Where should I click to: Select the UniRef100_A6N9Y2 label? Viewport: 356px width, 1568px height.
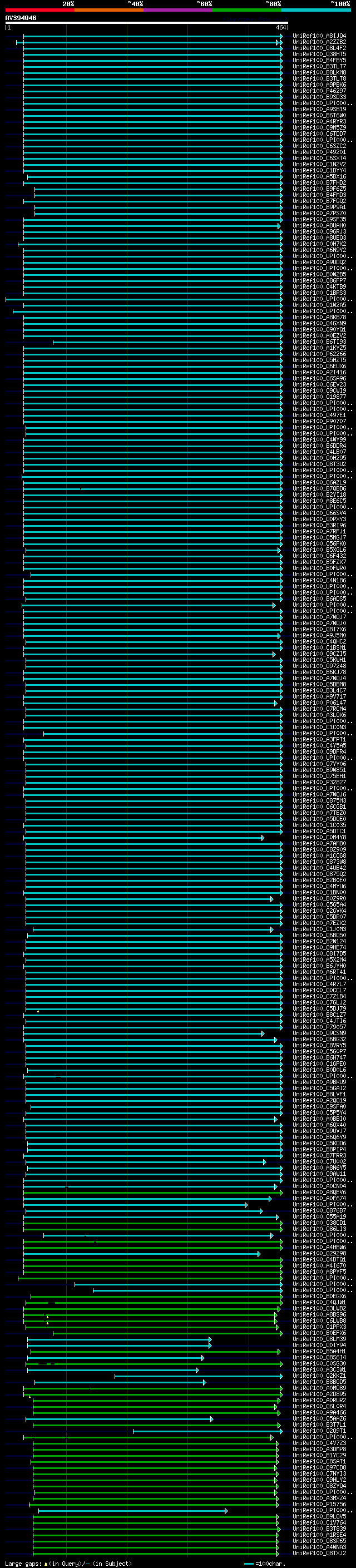pos(319,250)
